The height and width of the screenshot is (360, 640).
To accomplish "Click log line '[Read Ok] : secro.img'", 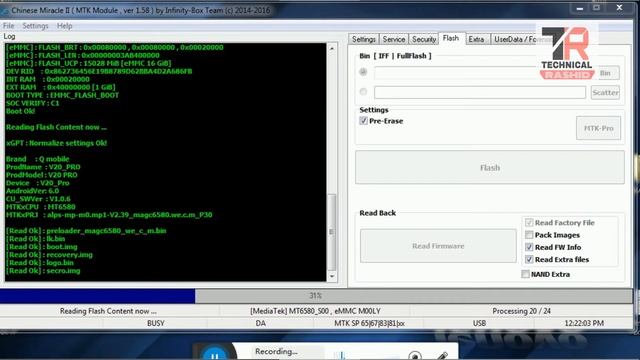I will [43, 271].
